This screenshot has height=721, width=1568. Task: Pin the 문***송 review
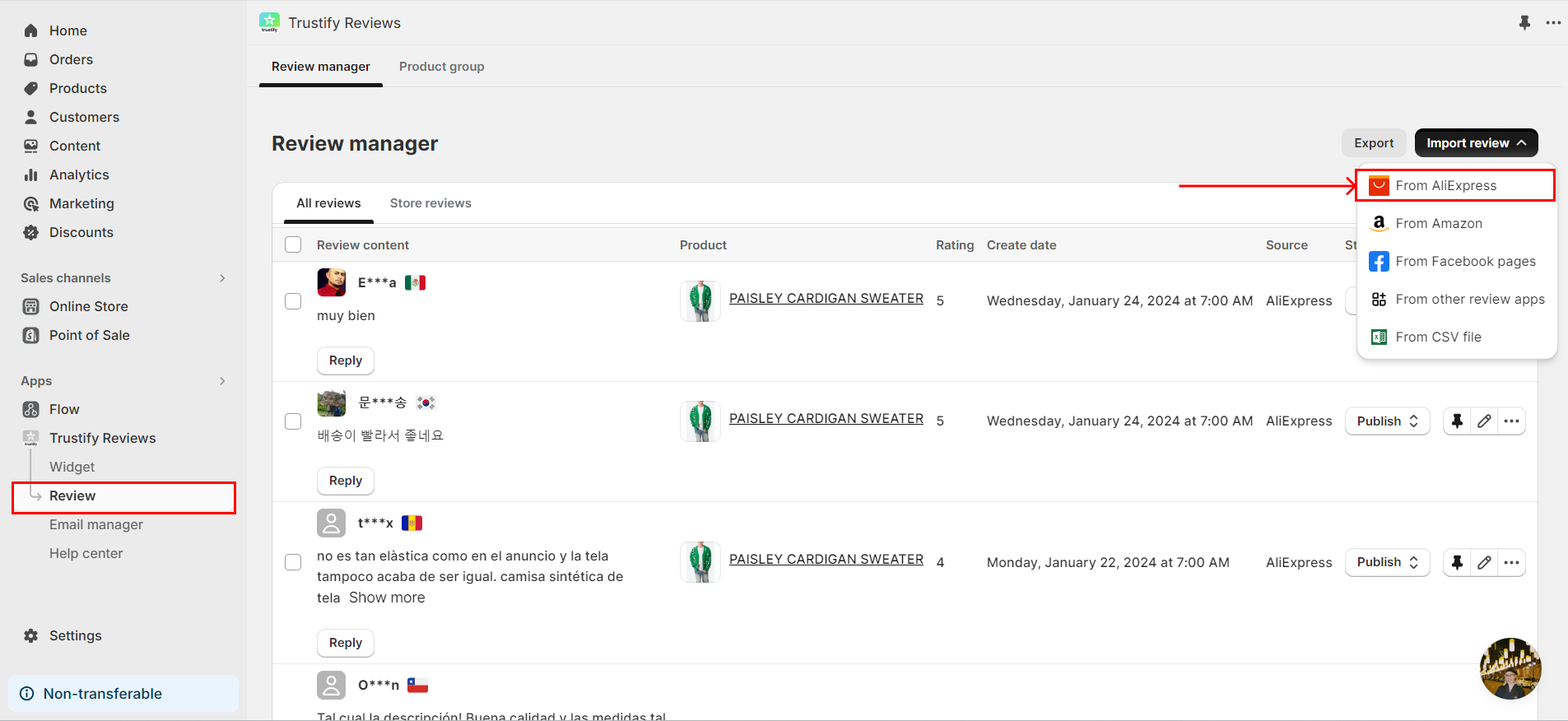point(1457,421)
